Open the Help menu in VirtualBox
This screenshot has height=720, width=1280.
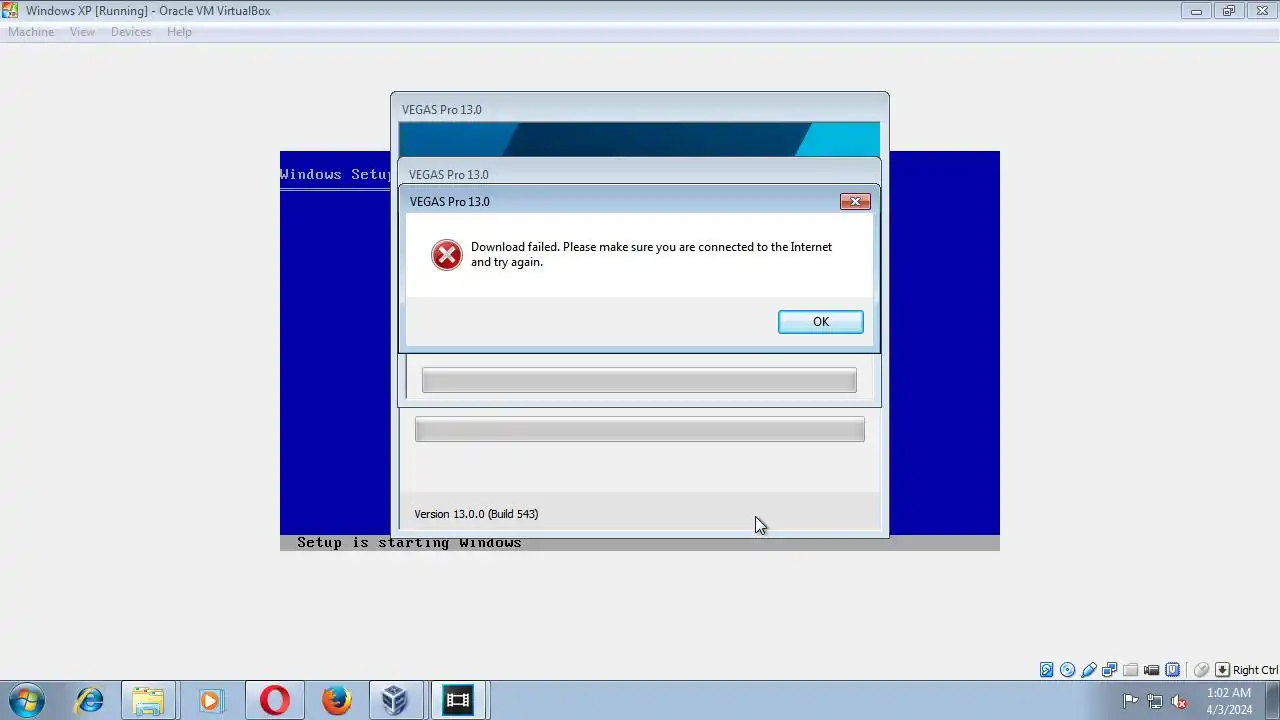click(179, 32)
